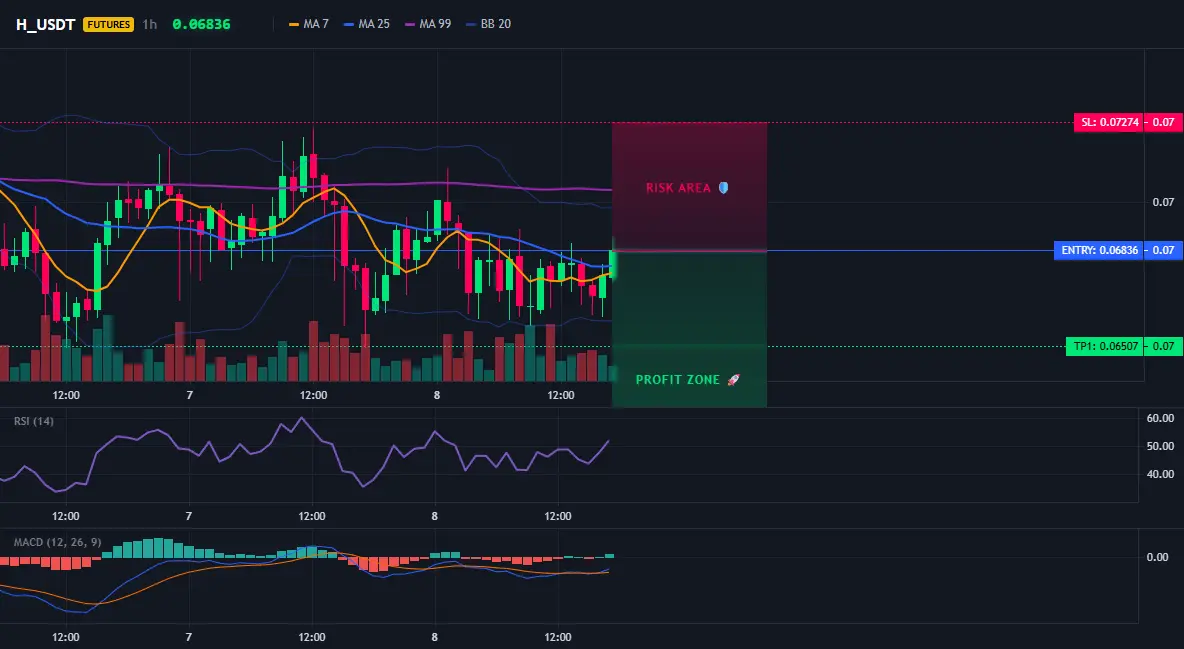Click the MACD (12, 26, 9) indicator label
The height and width of the screenshot is (649, 1184).
[57, 542]
